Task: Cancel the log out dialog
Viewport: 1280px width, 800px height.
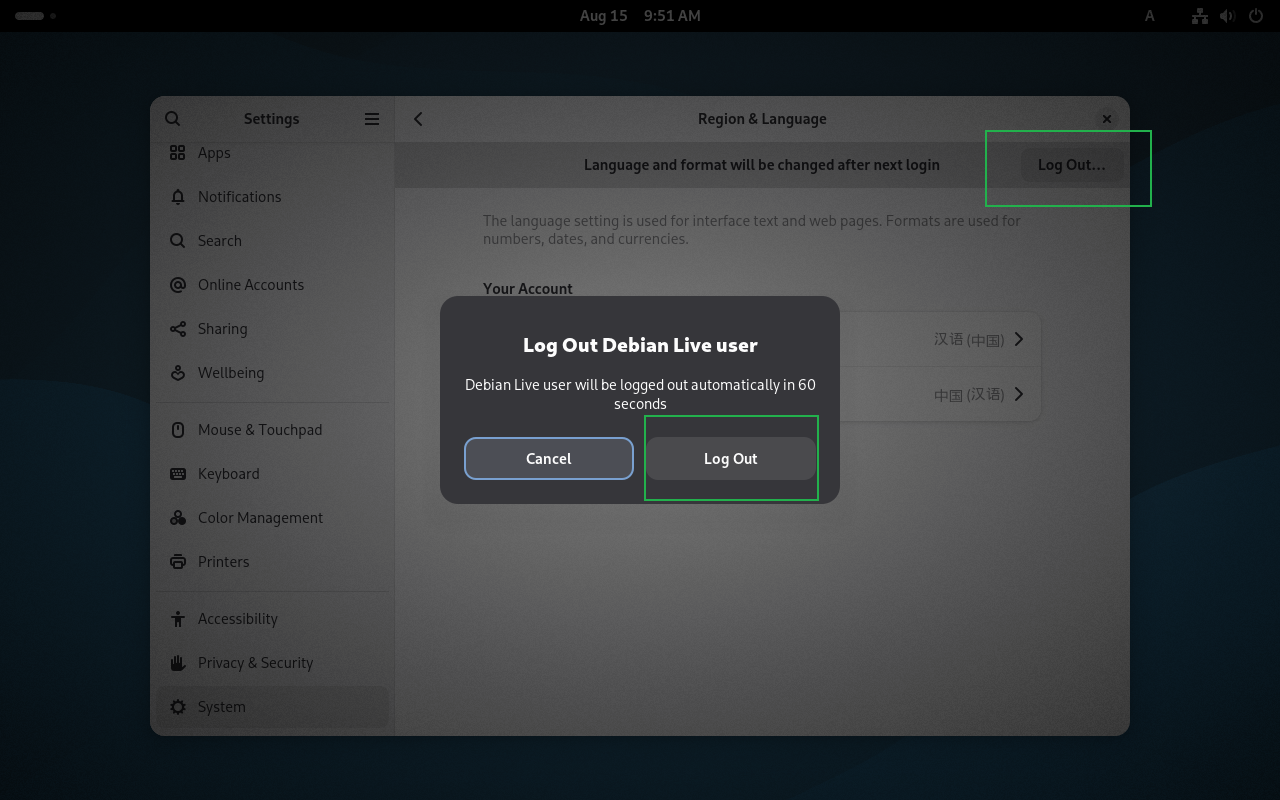Action: pos(549,459)
